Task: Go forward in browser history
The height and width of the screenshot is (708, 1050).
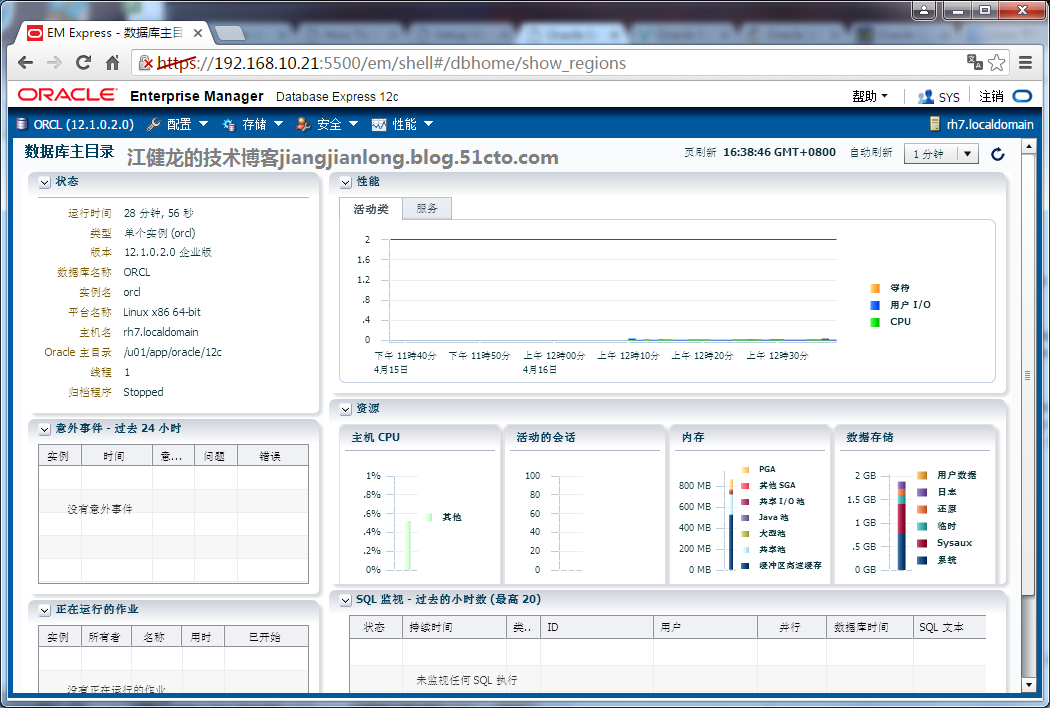Action: point(54,63)
